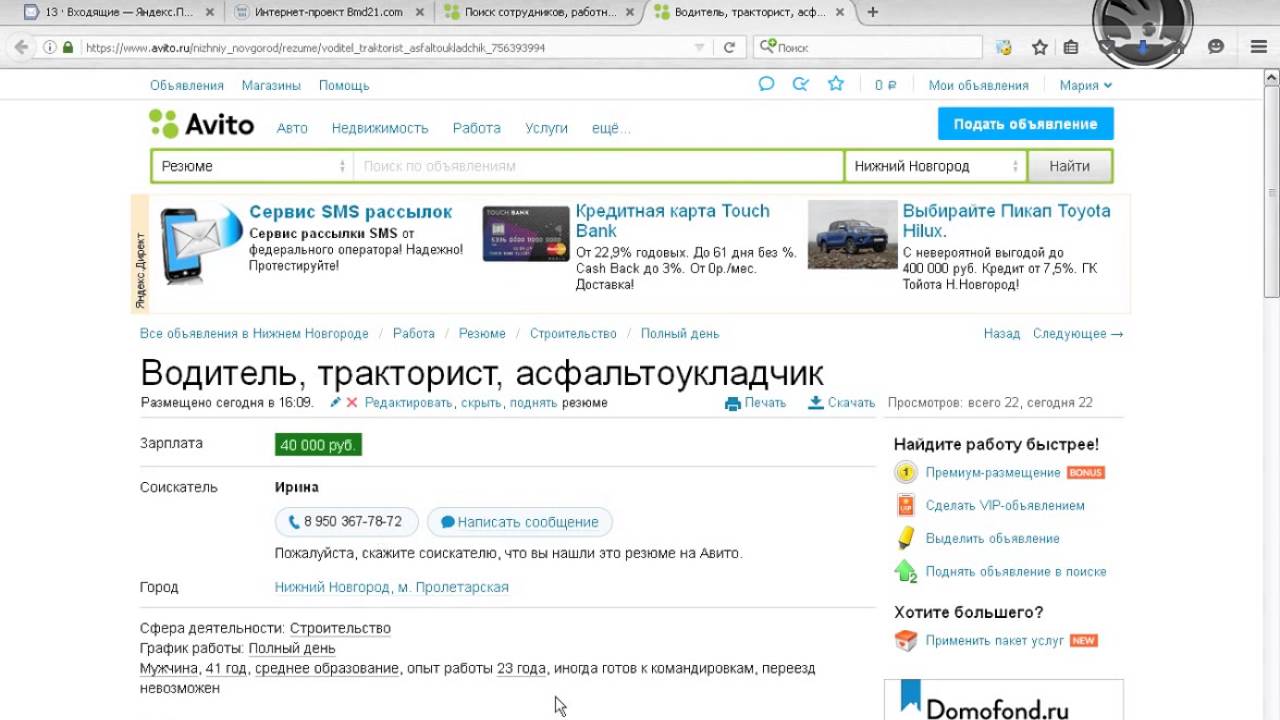Click the Avito logo
Viewport: 1280px width, 720px height.
[201, 124]
